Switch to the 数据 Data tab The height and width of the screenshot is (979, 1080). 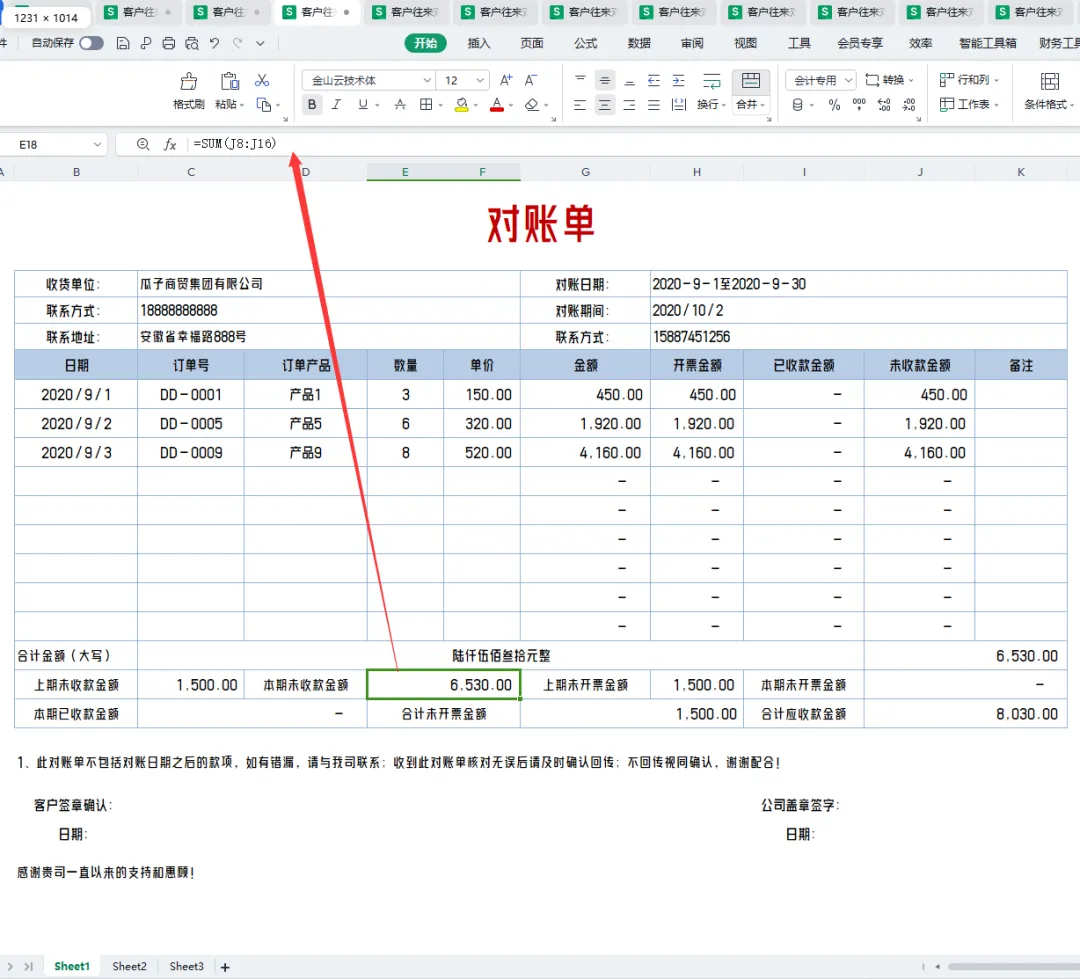[639, 43]
